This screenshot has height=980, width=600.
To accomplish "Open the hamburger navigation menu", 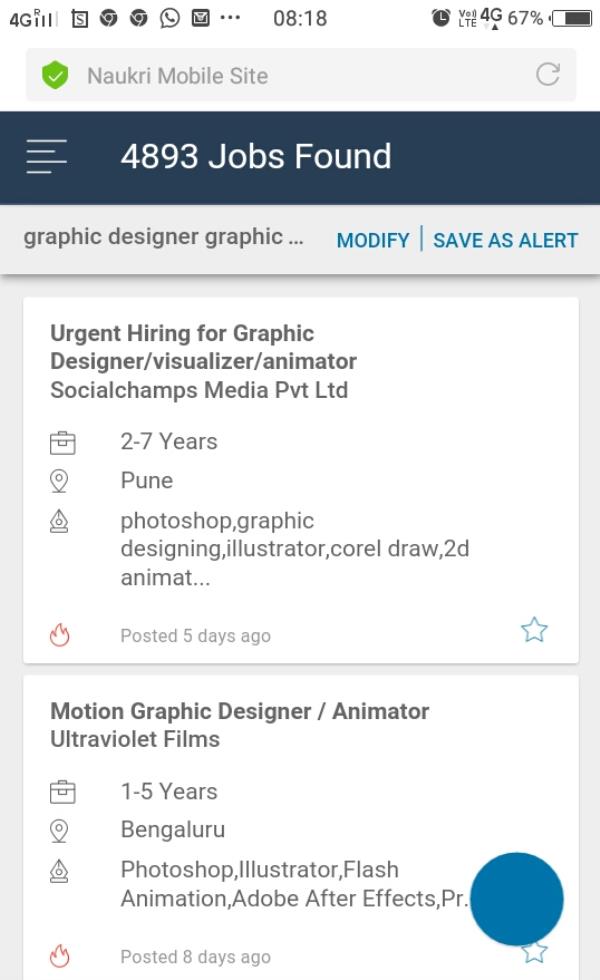I will 45,157.
